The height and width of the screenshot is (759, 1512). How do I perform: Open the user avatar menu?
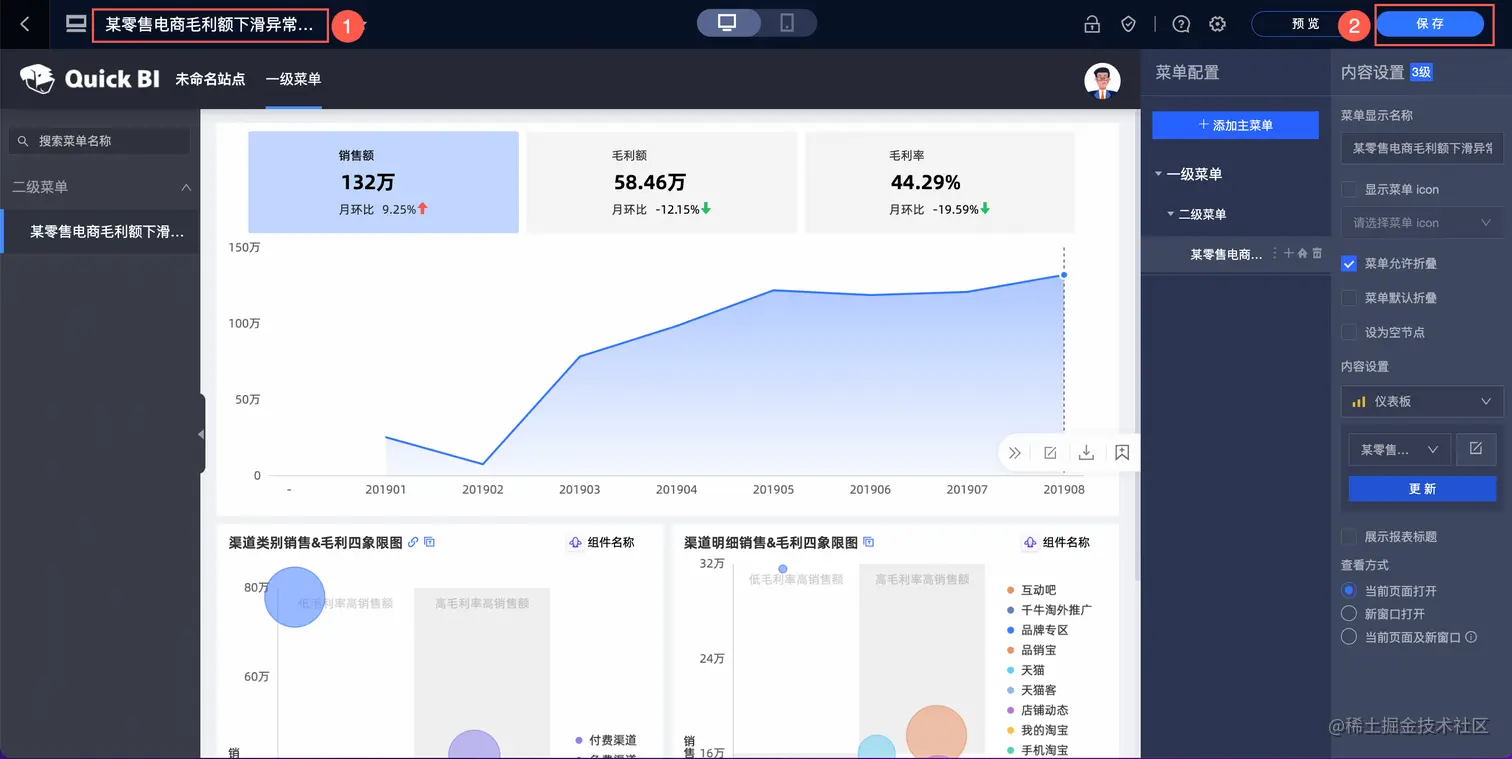click(1102, 81)
